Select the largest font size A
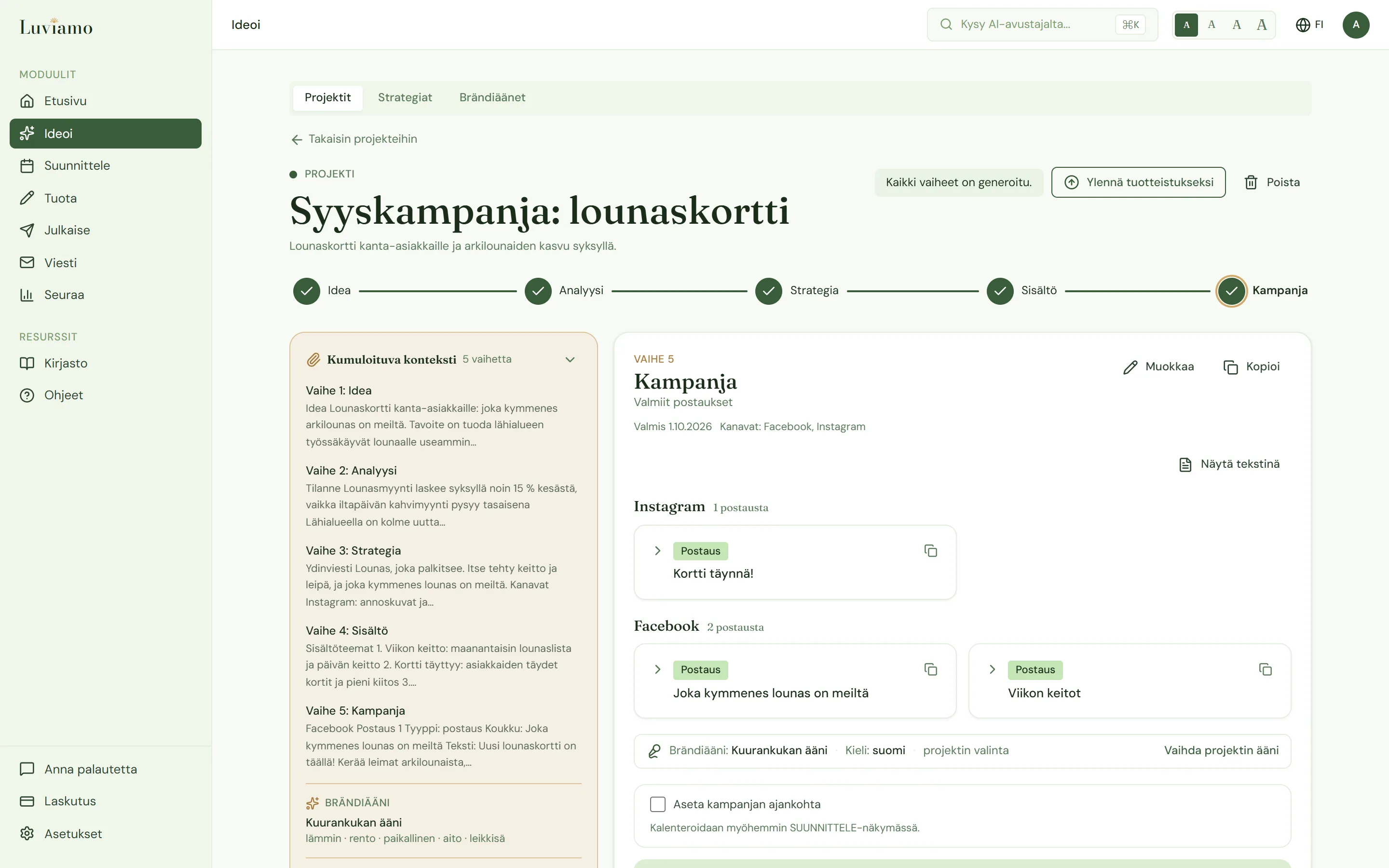Image resolution: width=1389 pixels, height=868 pixels. pos(1262,25)
